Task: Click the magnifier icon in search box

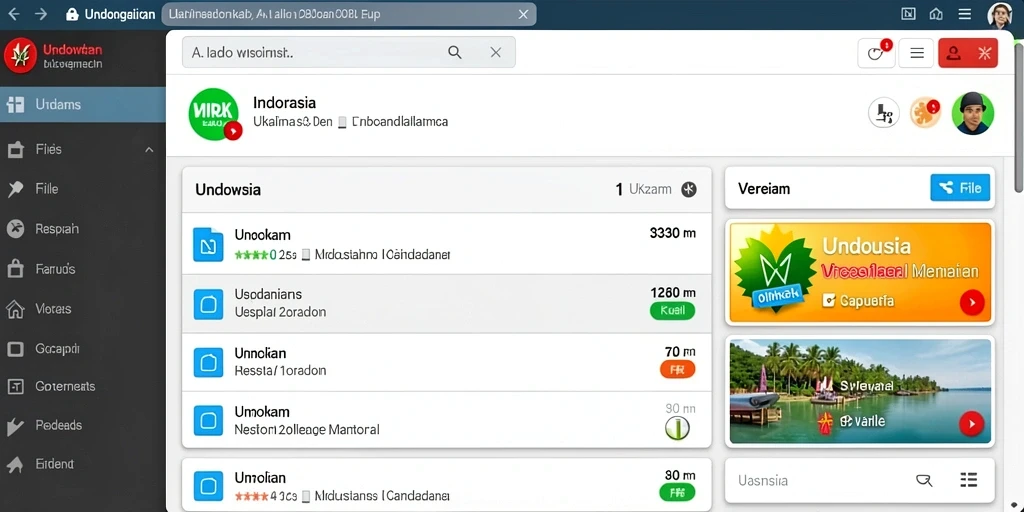Action: click(x=455, y=53)
